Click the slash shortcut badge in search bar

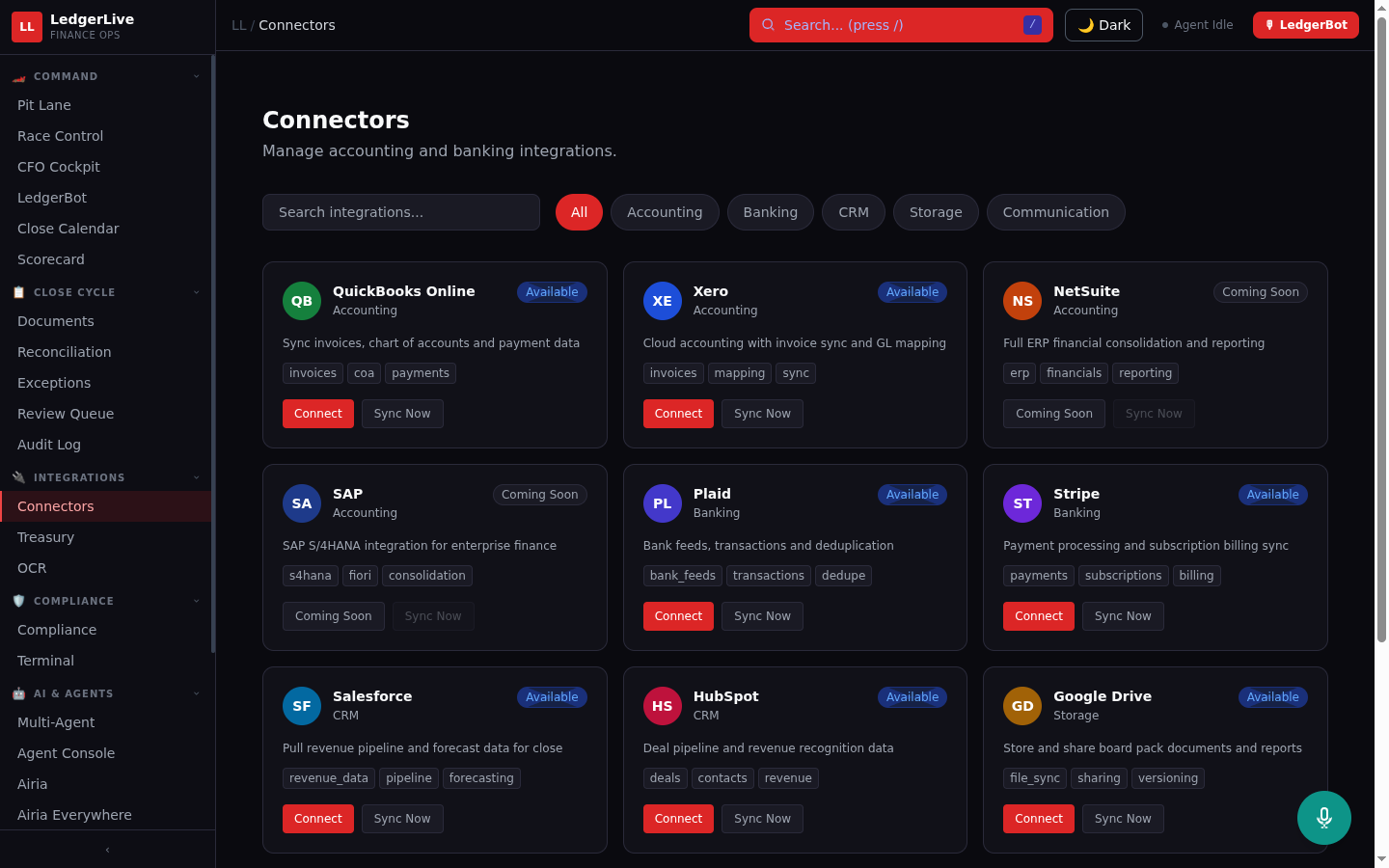click(x=1032, y=25)
